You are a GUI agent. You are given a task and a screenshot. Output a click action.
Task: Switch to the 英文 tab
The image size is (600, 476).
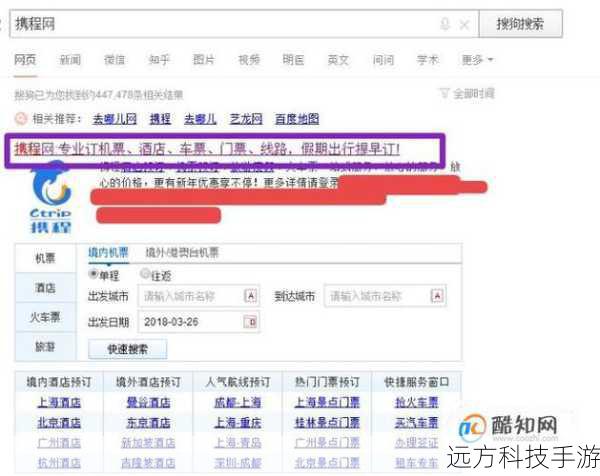pos(338,60)
